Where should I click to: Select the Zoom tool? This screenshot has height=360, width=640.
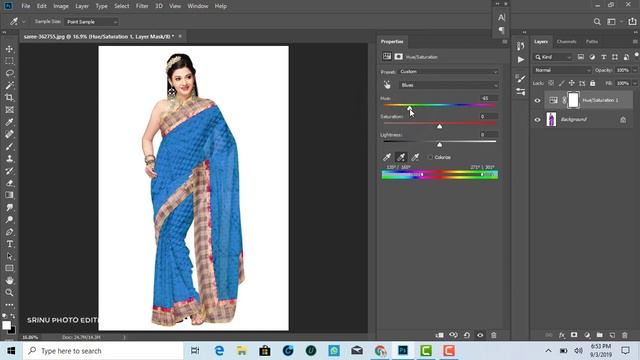tap(9, 293)
